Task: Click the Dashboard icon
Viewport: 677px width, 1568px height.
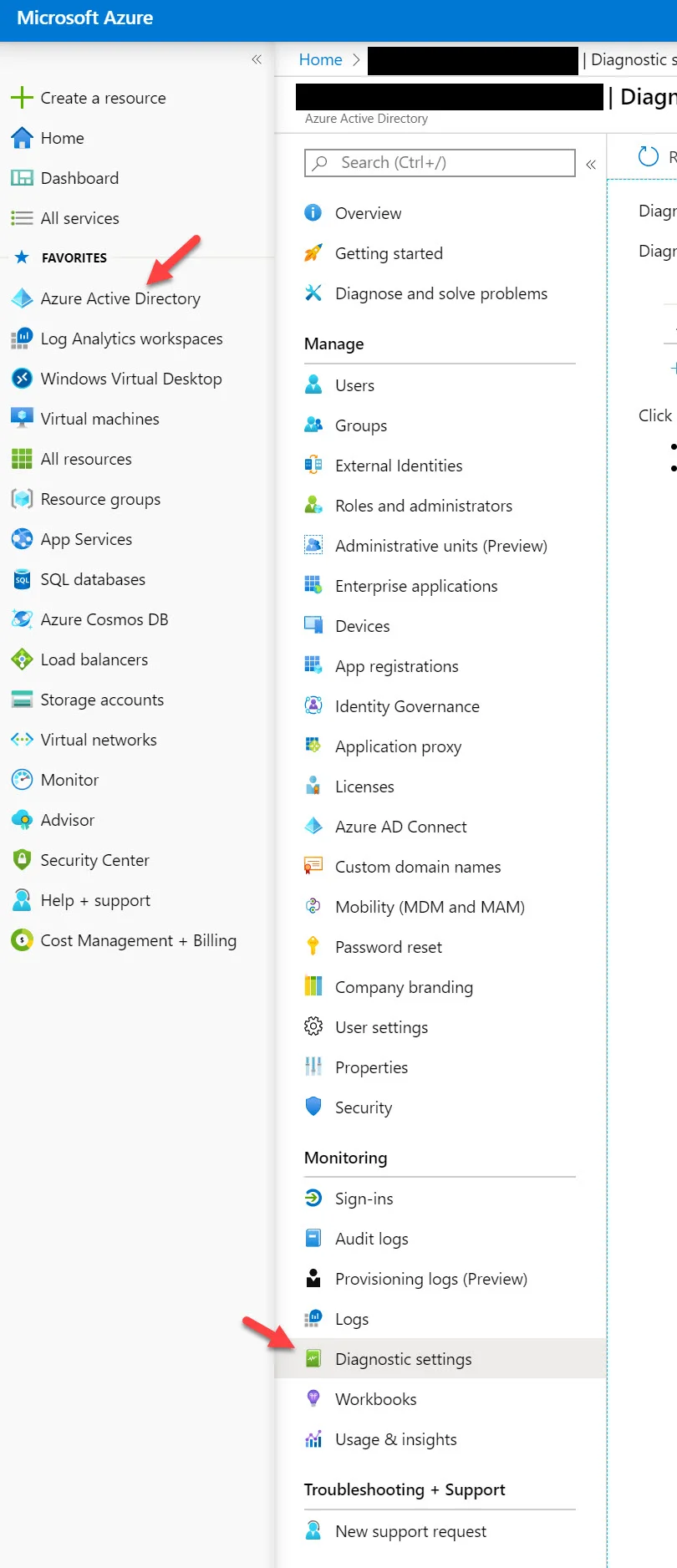Action: (22, 178)
